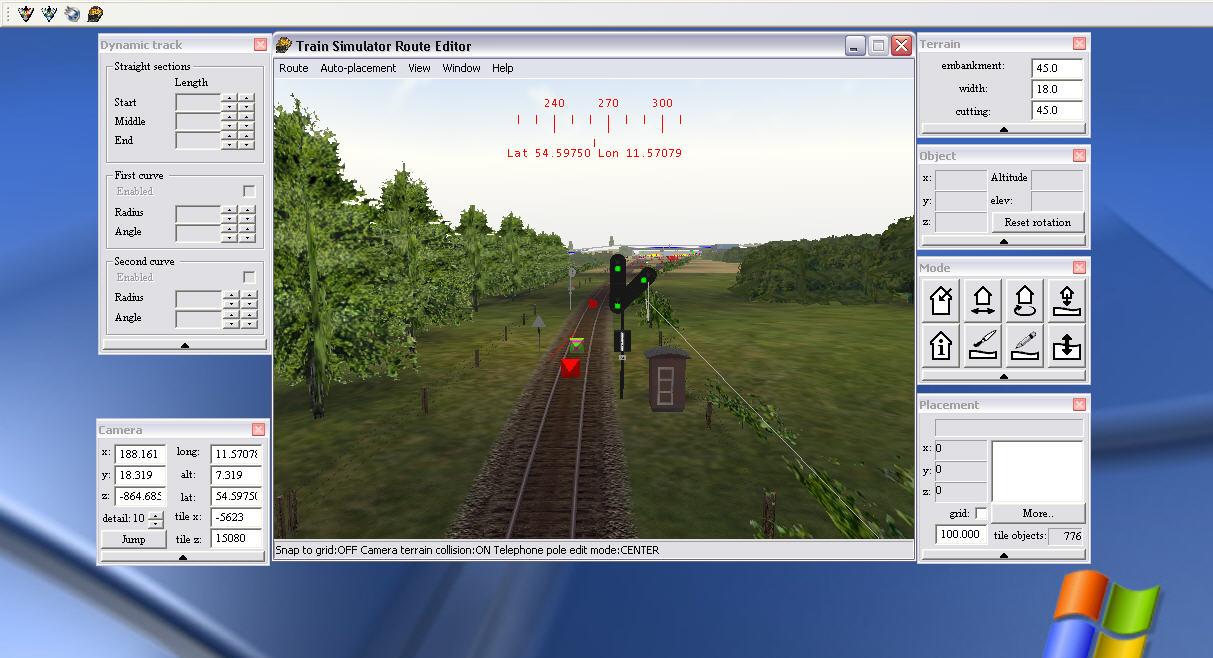Click the embankment value field
Image resolution: width=1213 pixels, height=658 pixels.
[x=1057, y=67]
